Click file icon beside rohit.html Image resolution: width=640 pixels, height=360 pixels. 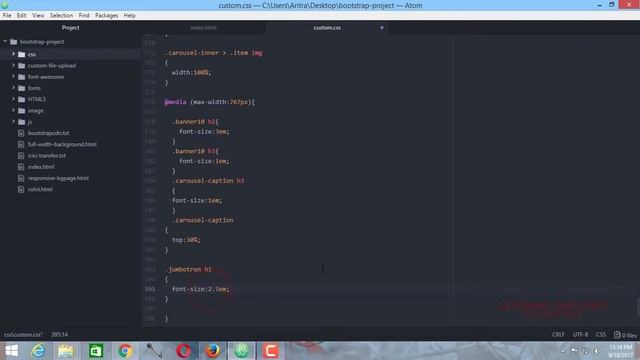[x=21, y=189]
